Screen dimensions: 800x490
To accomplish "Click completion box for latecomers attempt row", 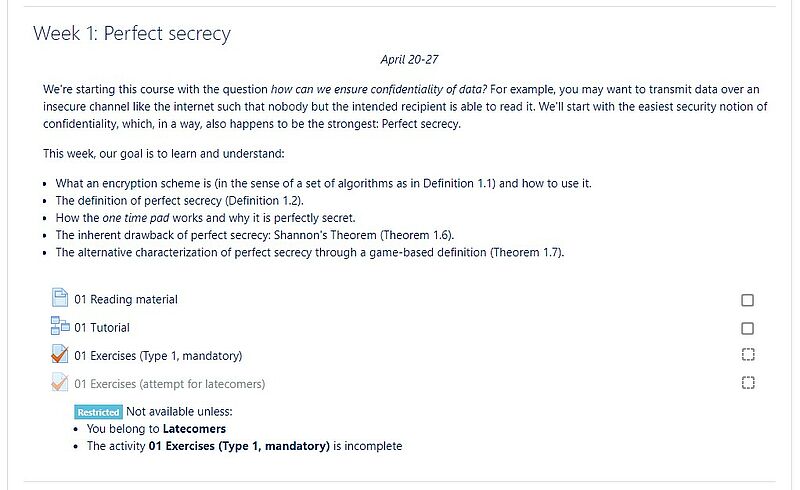I will pyautogui.click(x=748, y=382).
